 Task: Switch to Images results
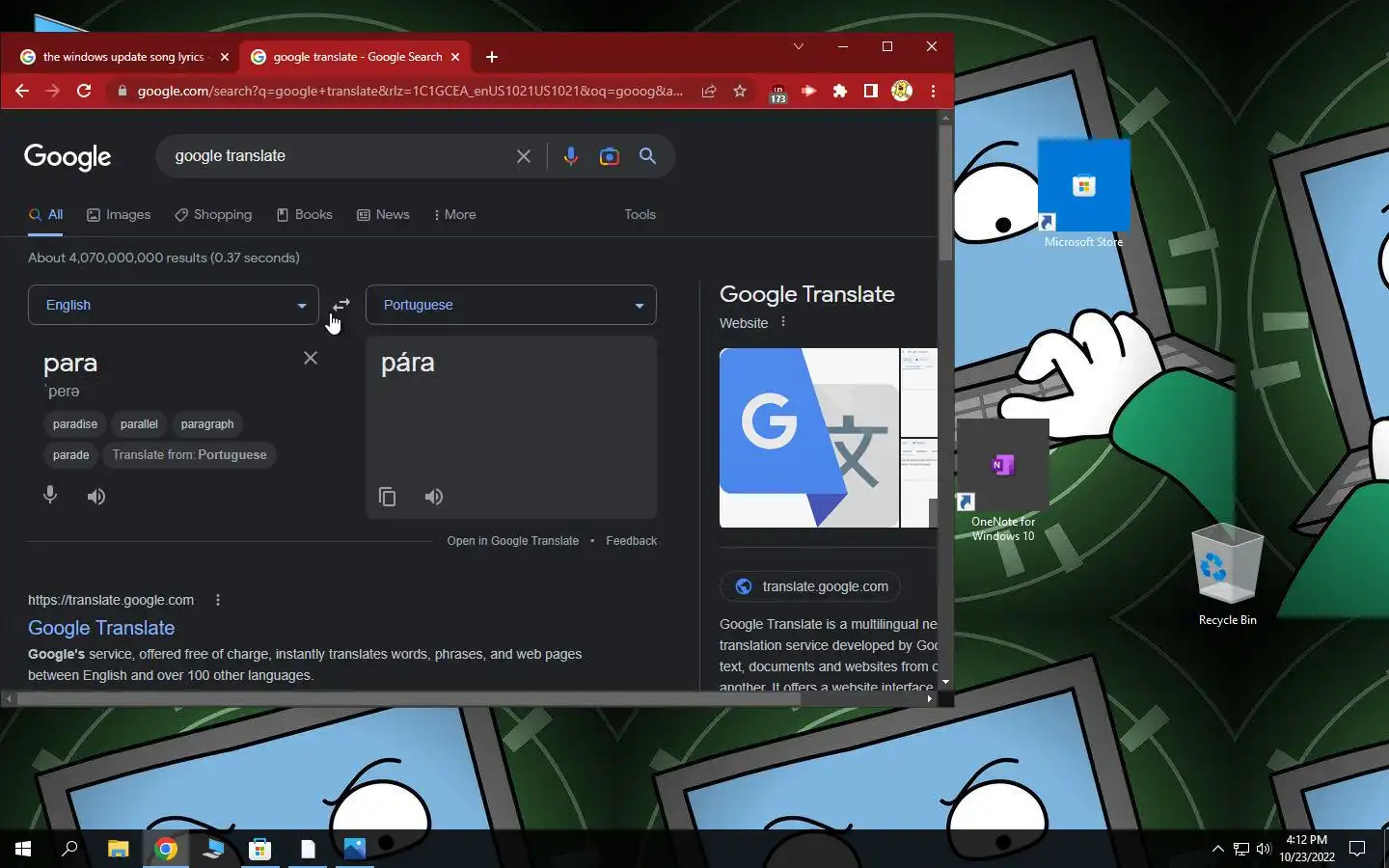click(x=119, y=214)
